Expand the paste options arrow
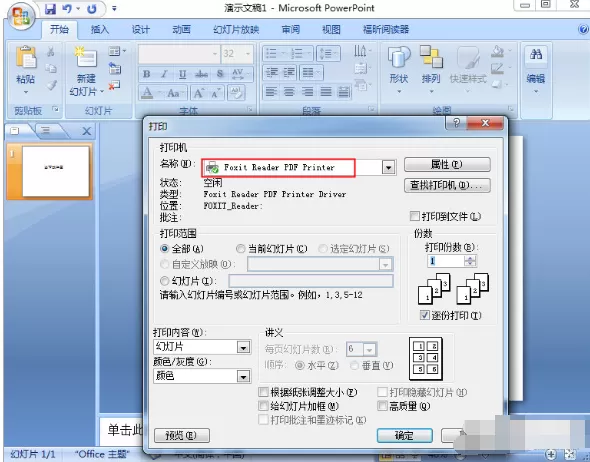This screenshot has height=462, width=590. point(26,92)
